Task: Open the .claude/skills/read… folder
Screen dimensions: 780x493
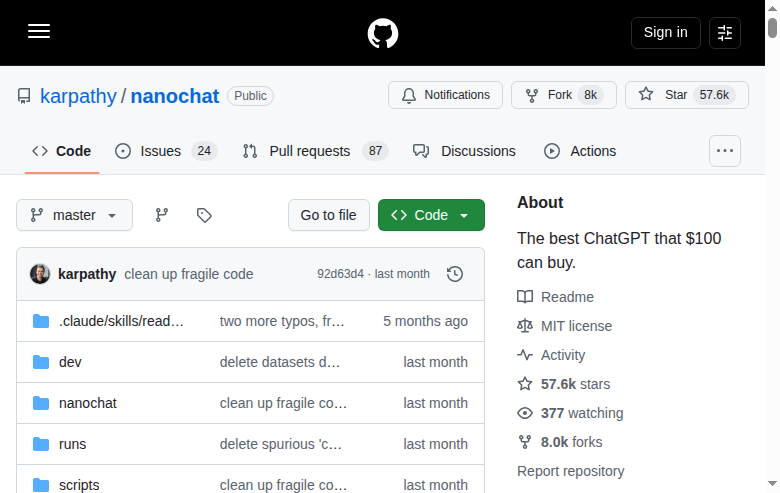Action: [x=121, y=321]
